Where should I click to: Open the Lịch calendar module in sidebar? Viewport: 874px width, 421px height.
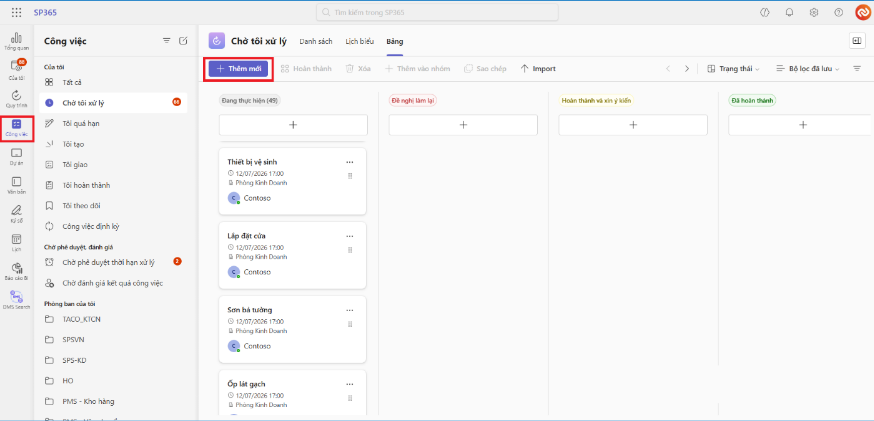(16, 242)
